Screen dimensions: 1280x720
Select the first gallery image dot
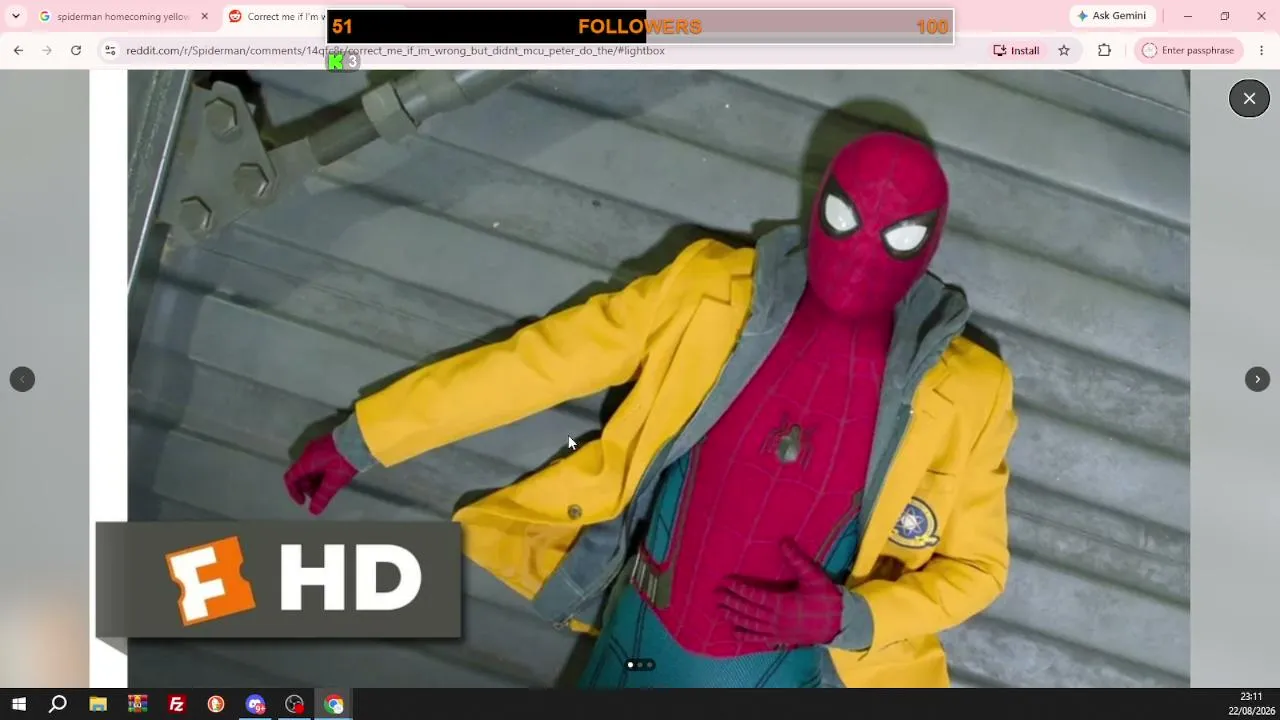click(630, 665)
